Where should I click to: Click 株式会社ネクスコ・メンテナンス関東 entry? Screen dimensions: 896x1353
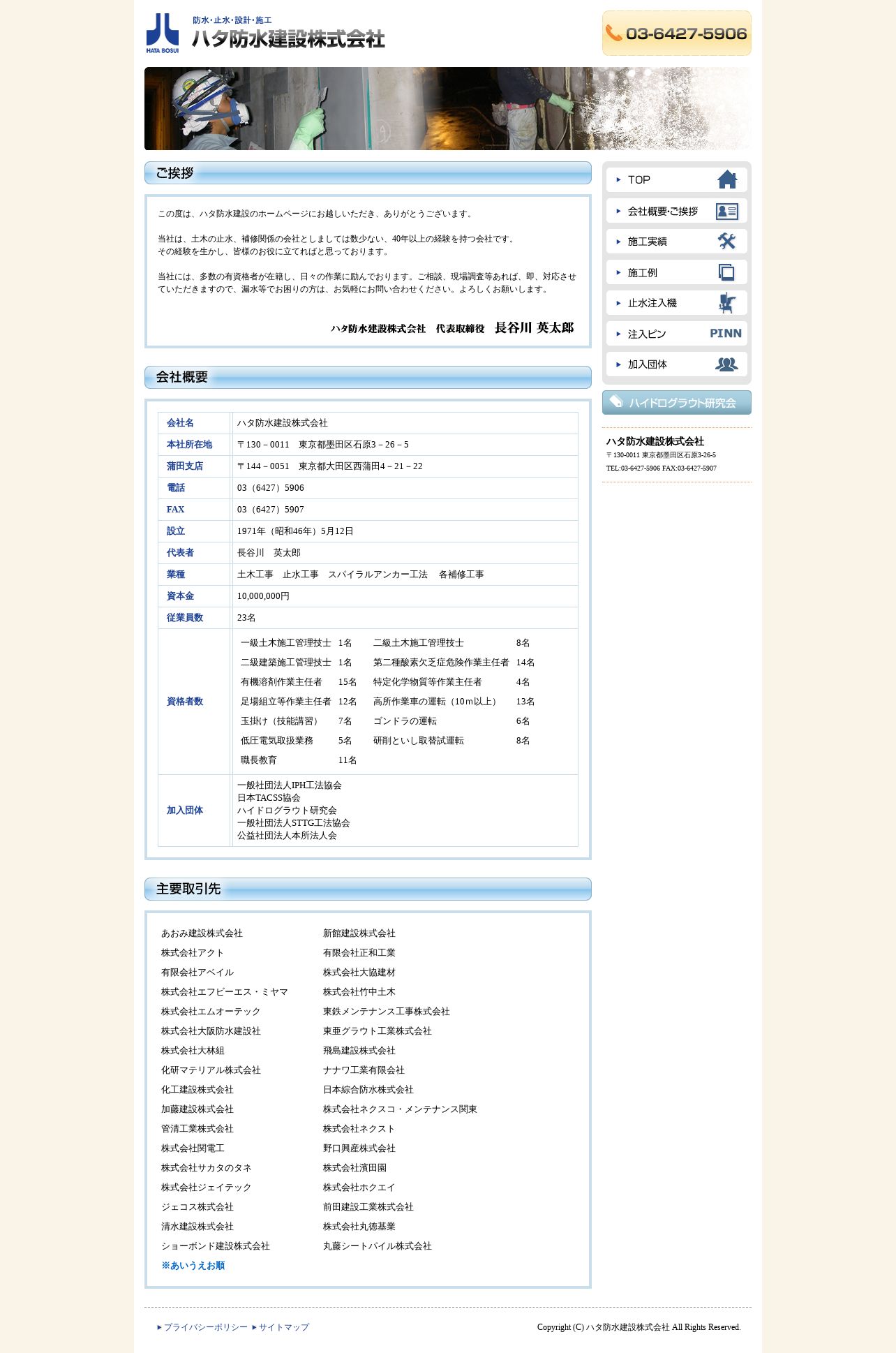pyautogui.click(x=400, y=1109)
